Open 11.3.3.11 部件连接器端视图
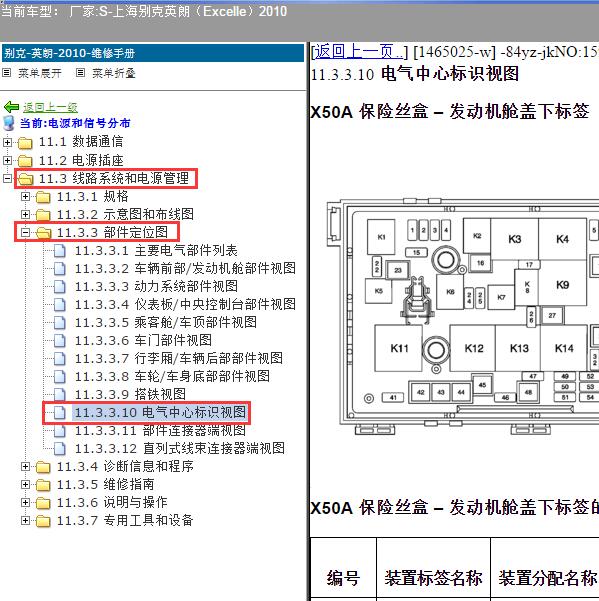Screen dimensions: 599x601 [160, 430]
